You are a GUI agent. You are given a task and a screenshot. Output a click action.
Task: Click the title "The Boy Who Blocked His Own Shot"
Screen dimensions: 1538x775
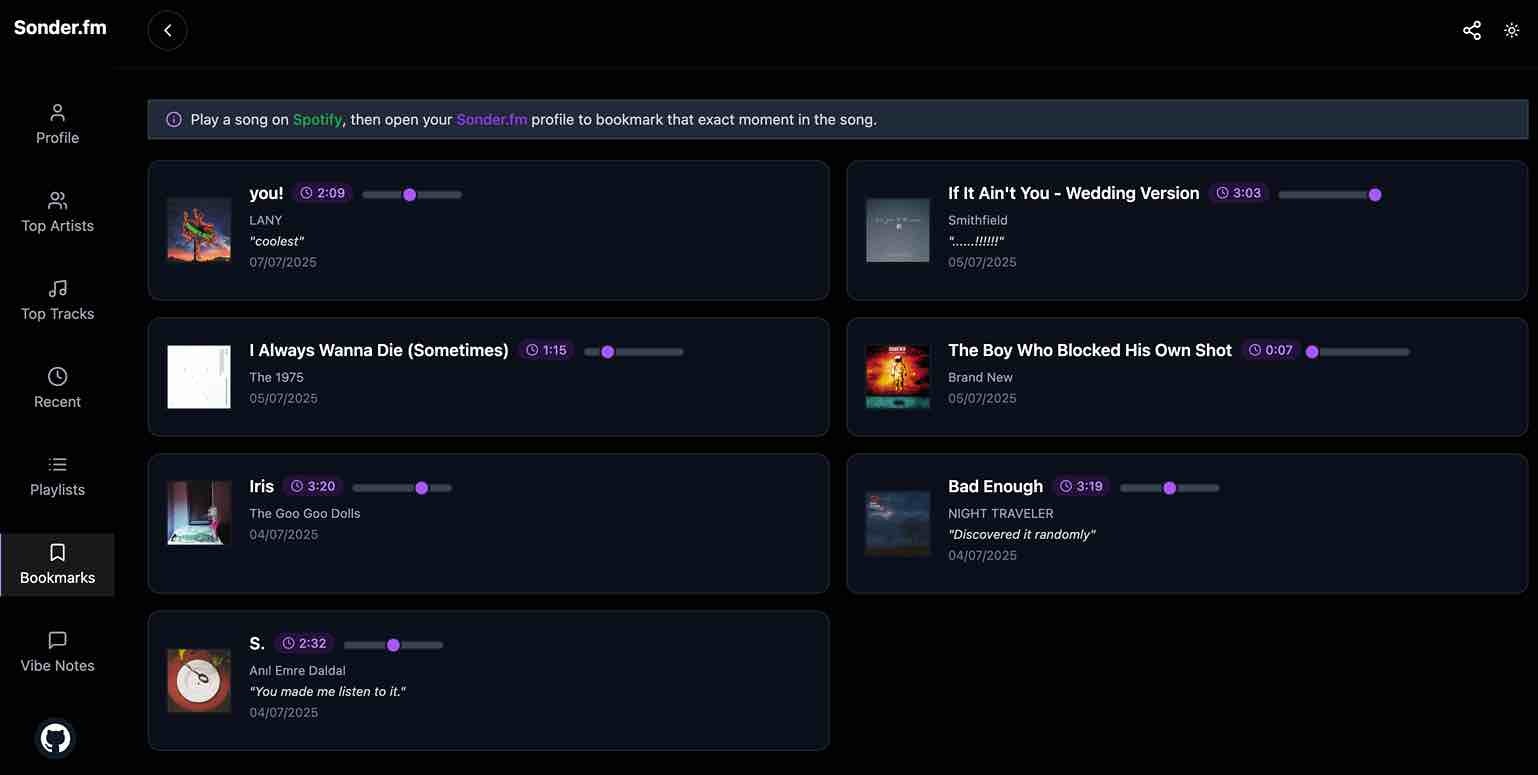pyautogui.click(x=1090, y=350)
